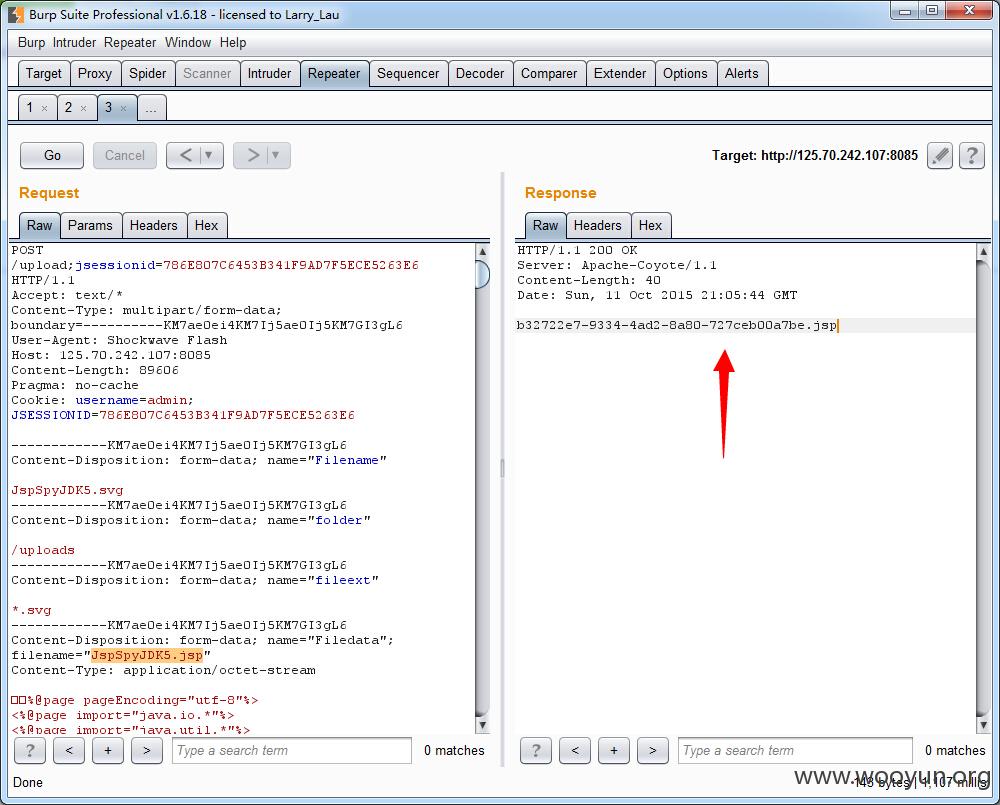The image size is (1000, 805).
Task: Open the Intruder menu
Action: pyautogui.click(x=74, y=43)
